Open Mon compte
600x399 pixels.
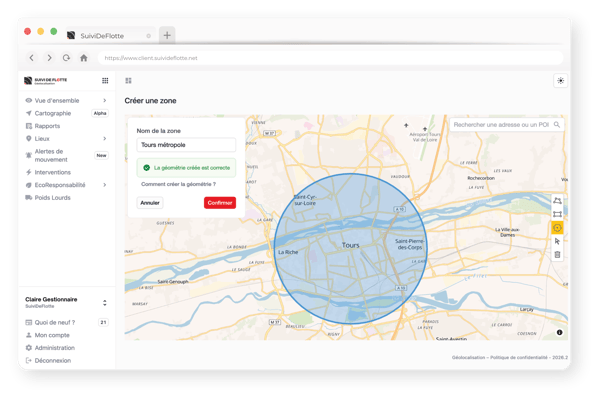pos(52,335)
